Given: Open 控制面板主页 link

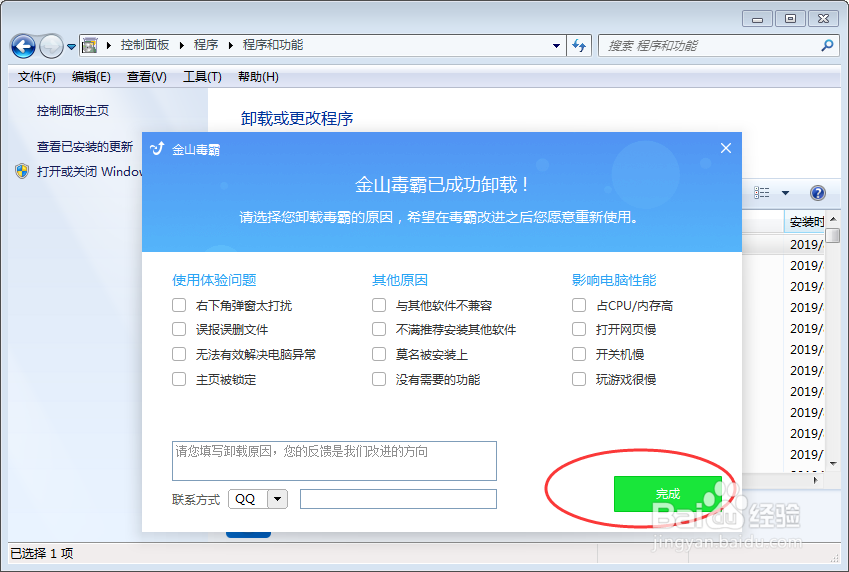Looking at the screenshot, I should coord(73,110).
